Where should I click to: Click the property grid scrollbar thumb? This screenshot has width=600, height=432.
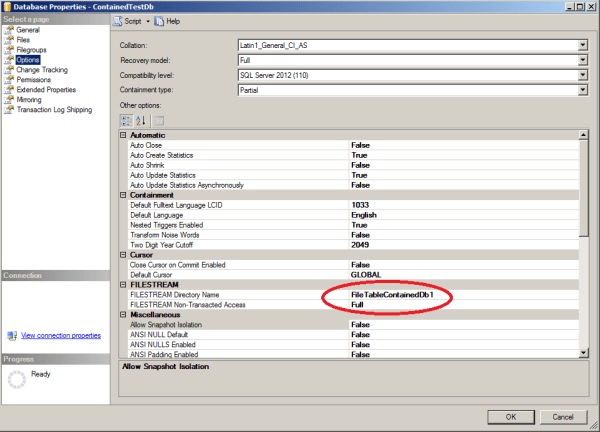[x=583, y=188]
